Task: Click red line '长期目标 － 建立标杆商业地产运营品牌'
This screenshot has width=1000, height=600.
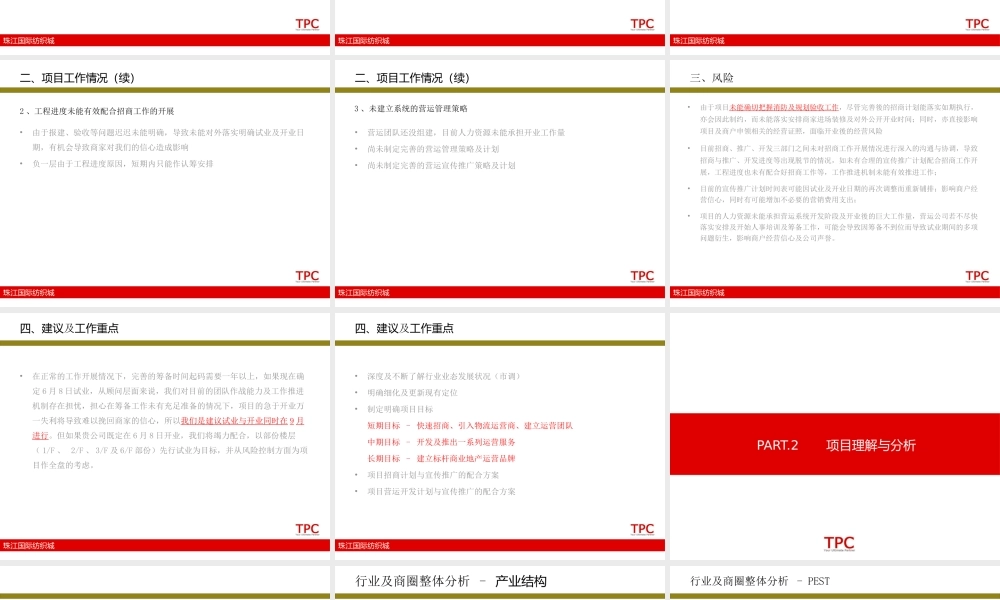Action: pyautogui.click(x=441, y=459)
